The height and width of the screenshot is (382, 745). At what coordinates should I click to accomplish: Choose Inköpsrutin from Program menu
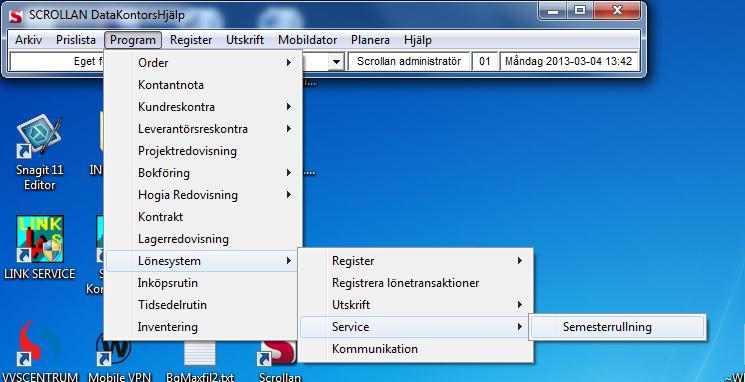pos(203,283)
